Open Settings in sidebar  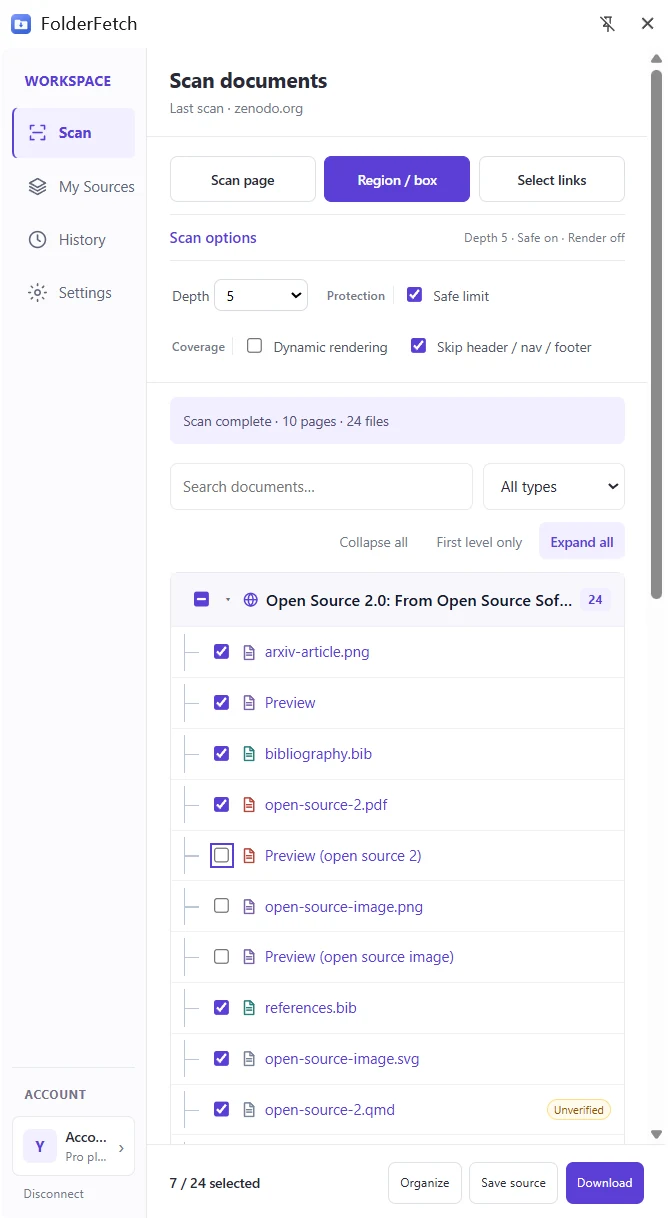[73, 293]
